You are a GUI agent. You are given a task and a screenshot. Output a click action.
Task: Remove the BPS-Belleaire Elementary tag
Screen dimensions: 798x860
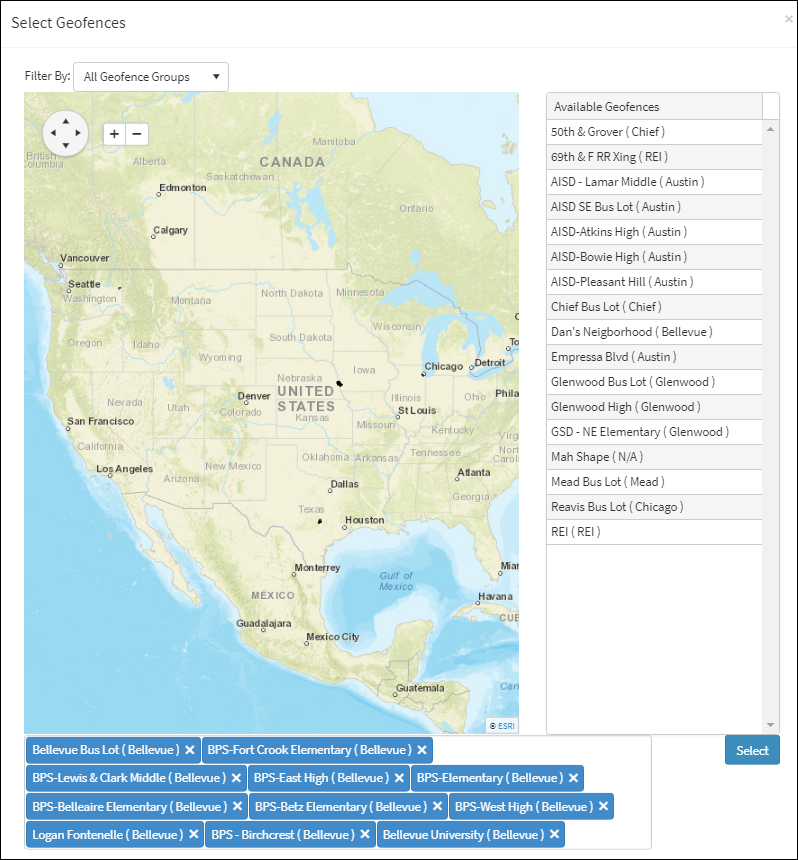(x=237, y=806)
